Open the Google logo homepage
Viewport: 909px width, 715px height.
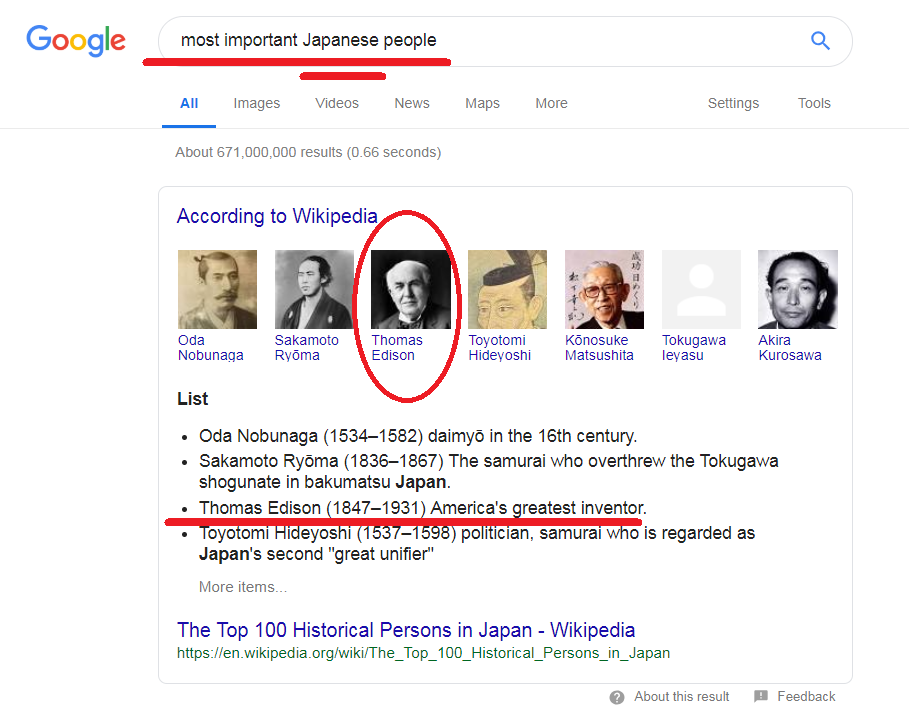76,41
